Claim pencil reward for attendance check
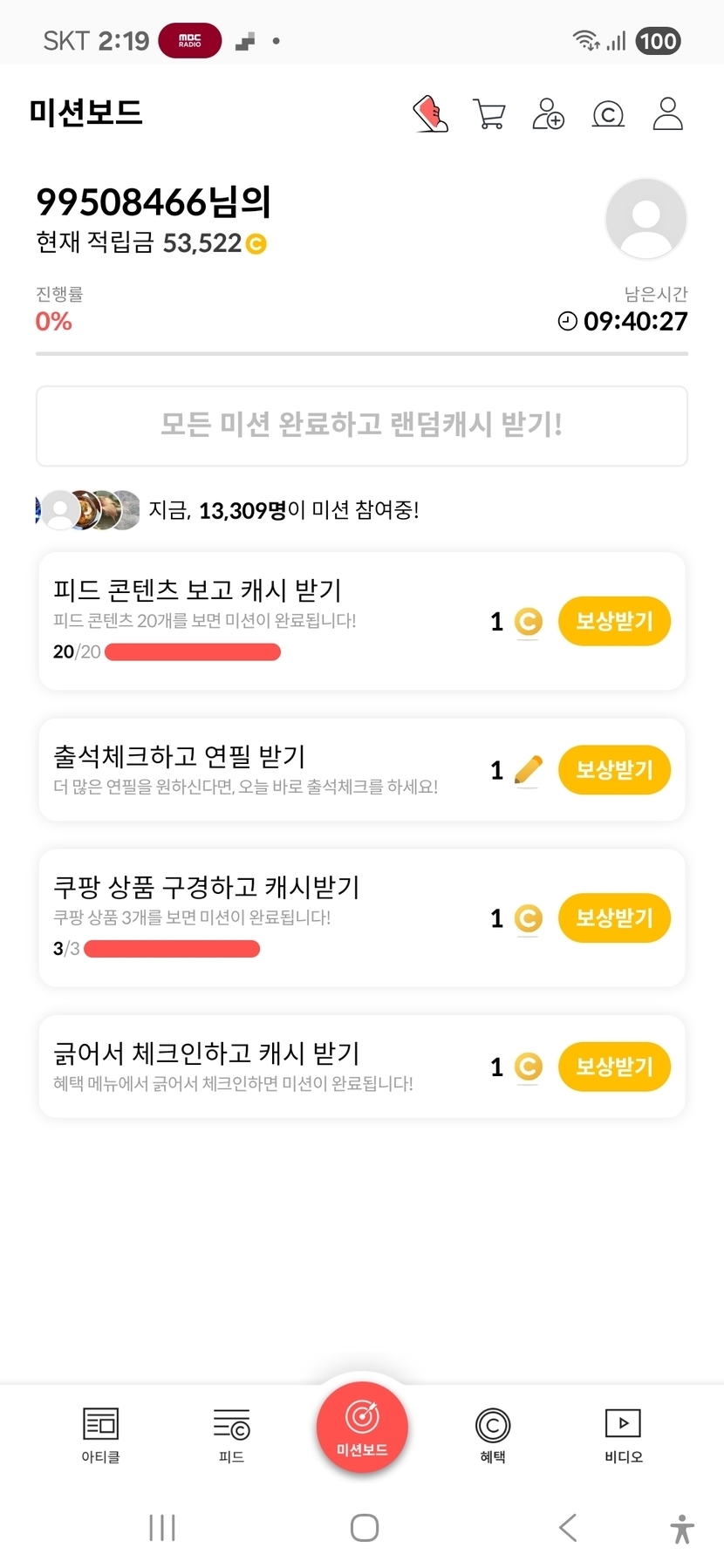 (614, 770)
